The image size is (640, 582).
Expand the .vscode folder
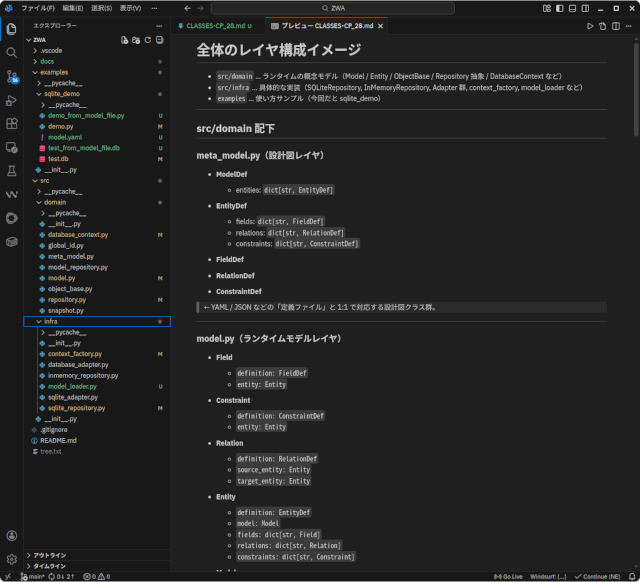pos(51,50)
